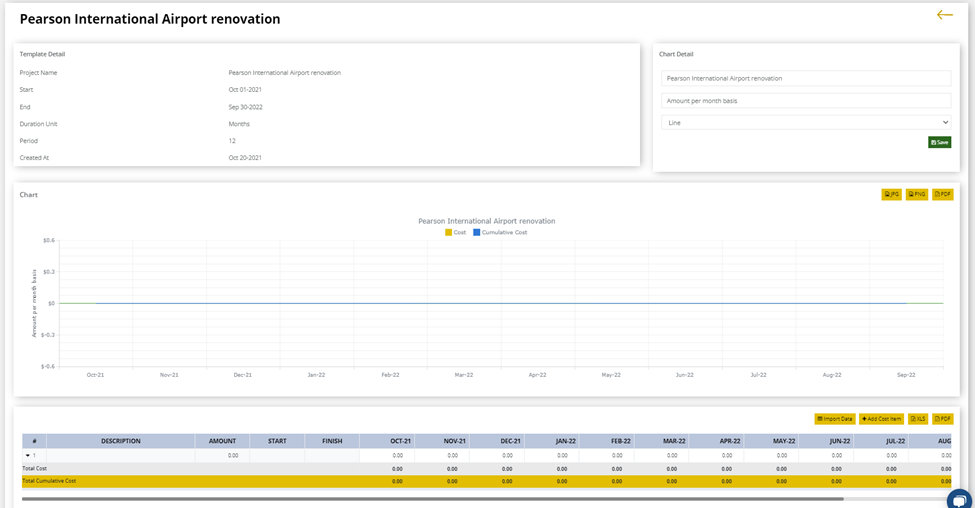Export the chart as PDF

pyautogui.click(x=943, y=195)
